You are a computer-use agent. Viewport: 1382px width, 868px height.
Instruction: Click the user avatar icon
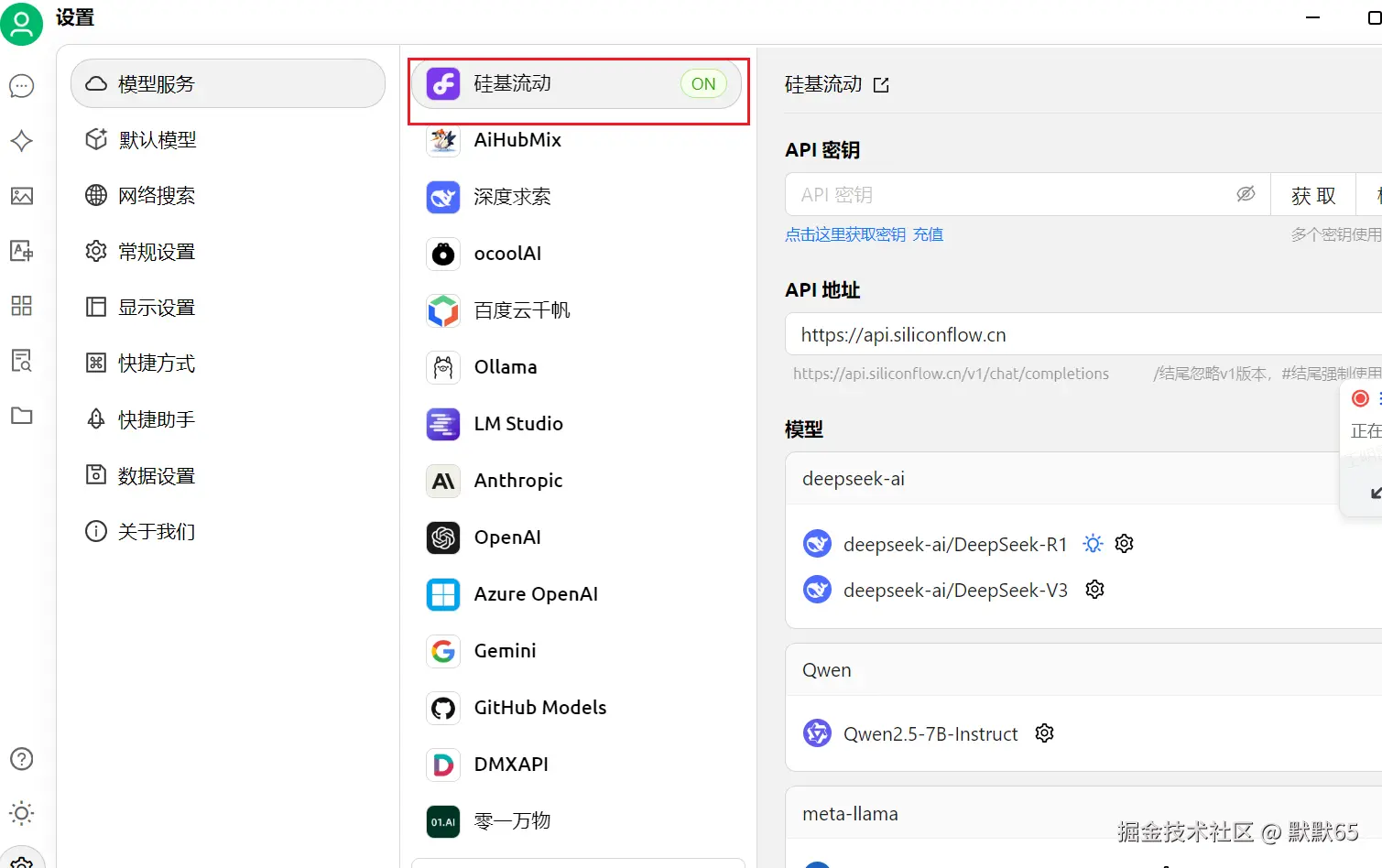pyautogui.click(x=22, y=23)
